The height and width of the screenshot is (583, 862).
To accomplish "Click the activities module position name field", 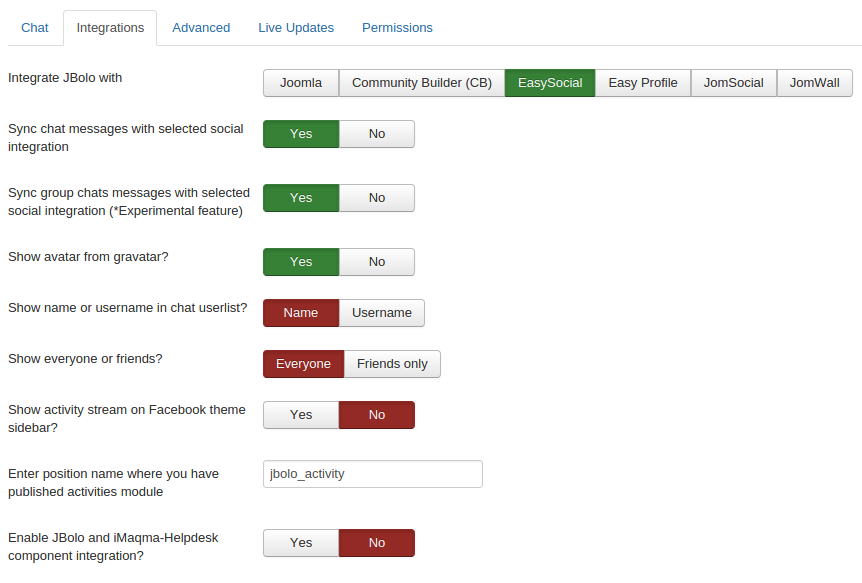I will [x=372, y=474].
